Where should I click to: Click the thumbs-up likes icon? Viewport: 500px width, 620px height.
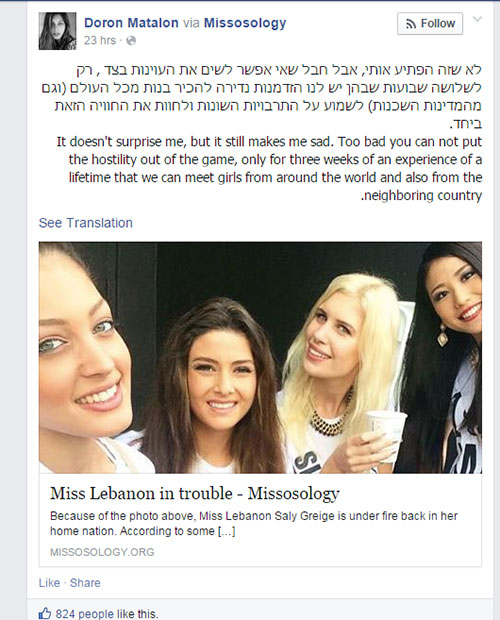point(45,614)
